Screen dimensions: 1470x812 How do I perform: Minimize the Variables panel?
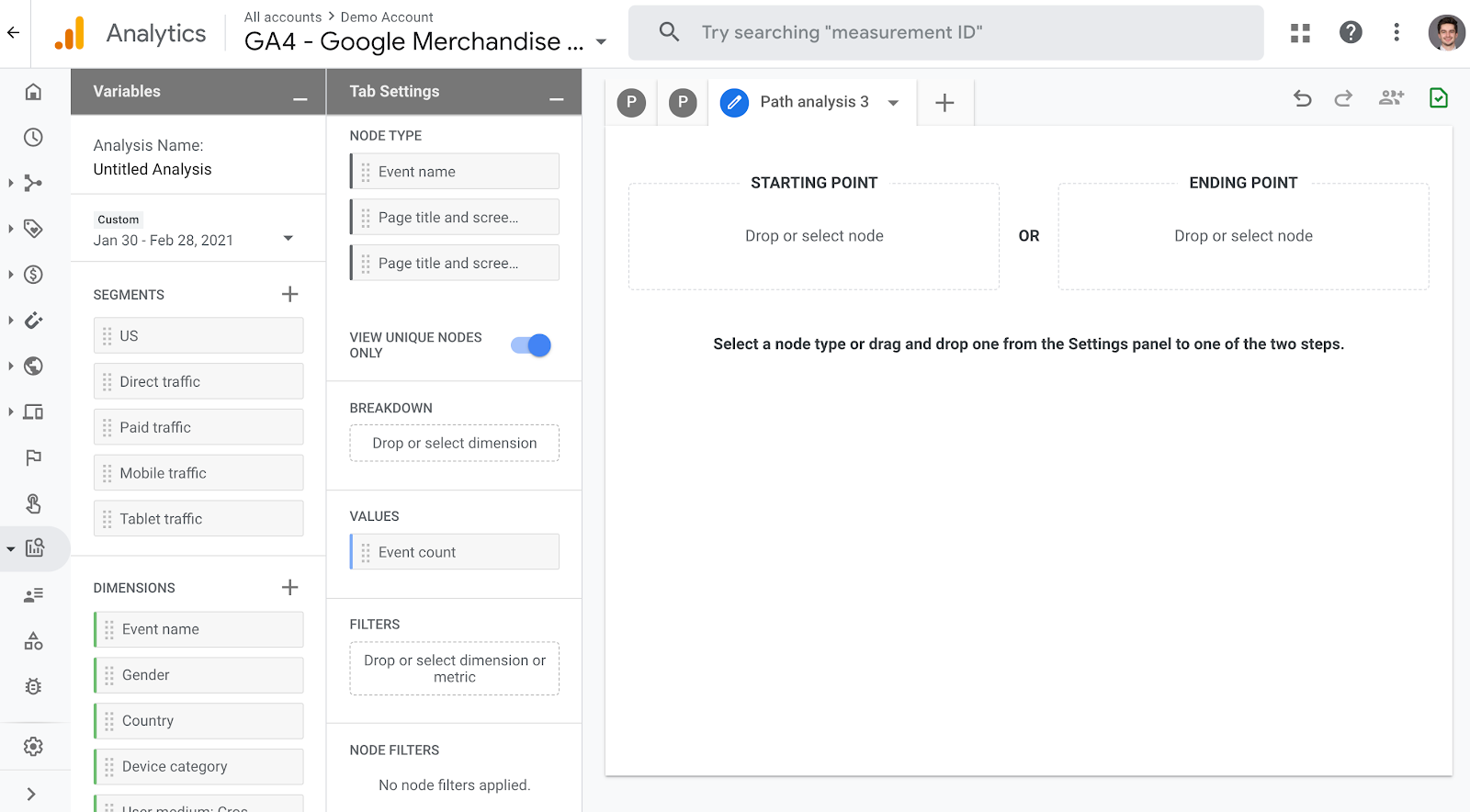point(300,99)
